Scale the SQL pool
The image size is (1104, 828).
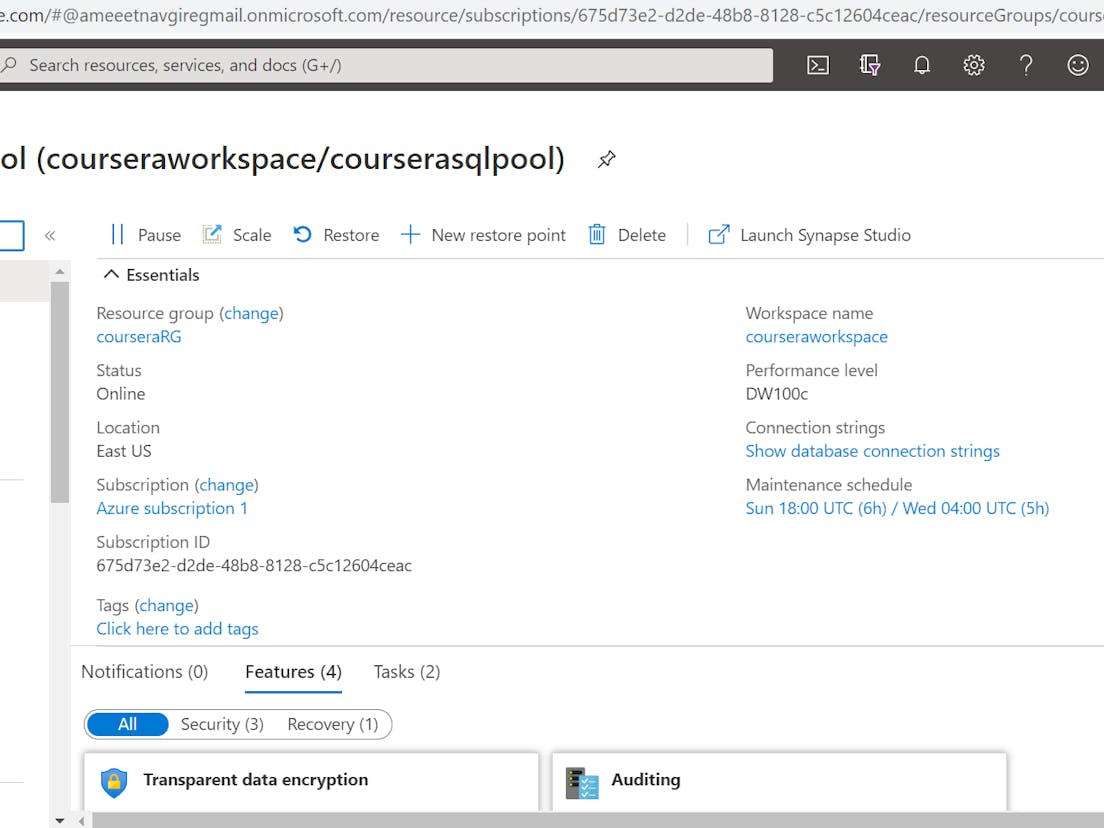point(237,234)
